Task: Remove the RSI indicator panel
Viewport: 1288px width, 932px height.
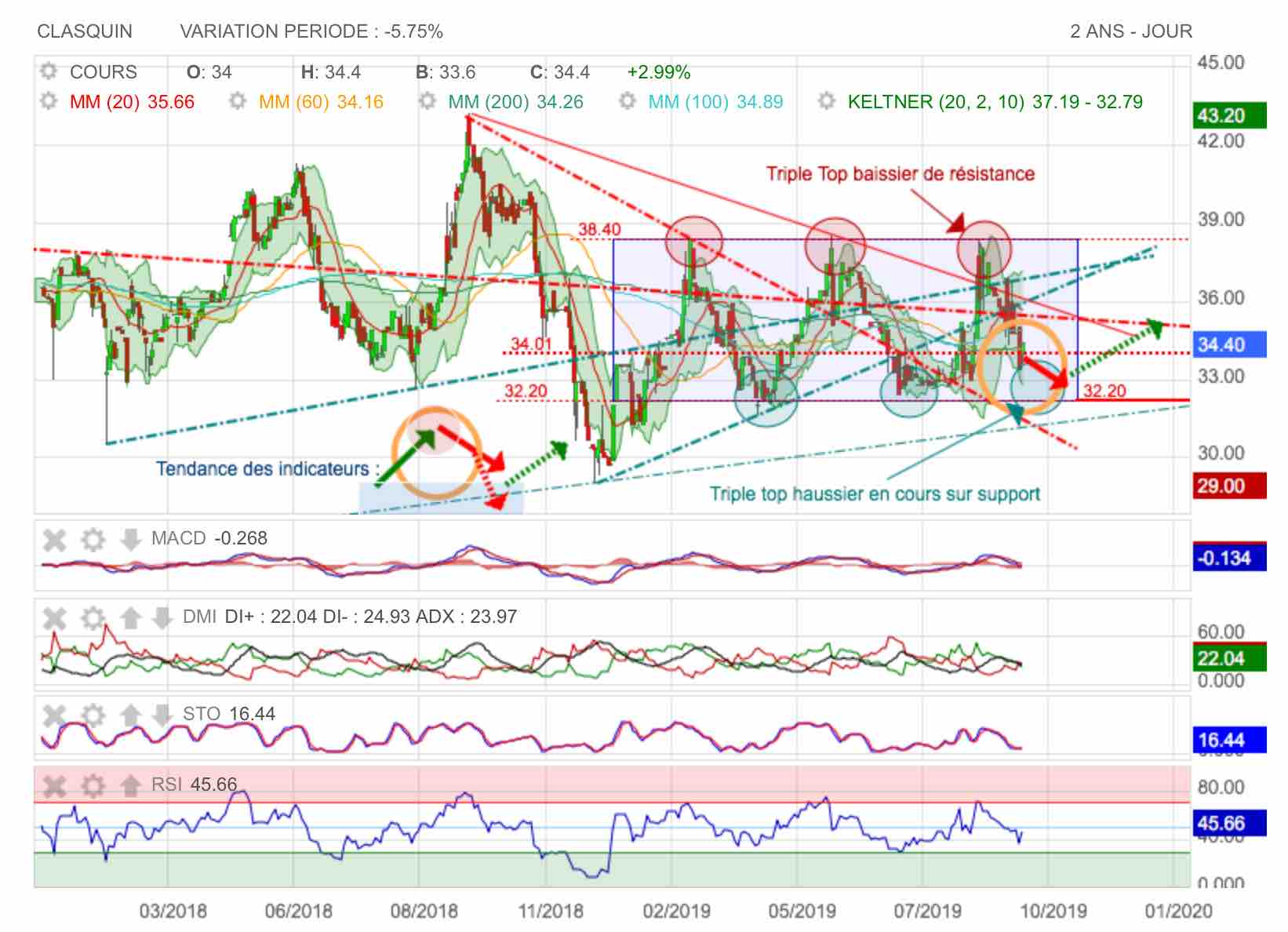Action: (54, 785)
